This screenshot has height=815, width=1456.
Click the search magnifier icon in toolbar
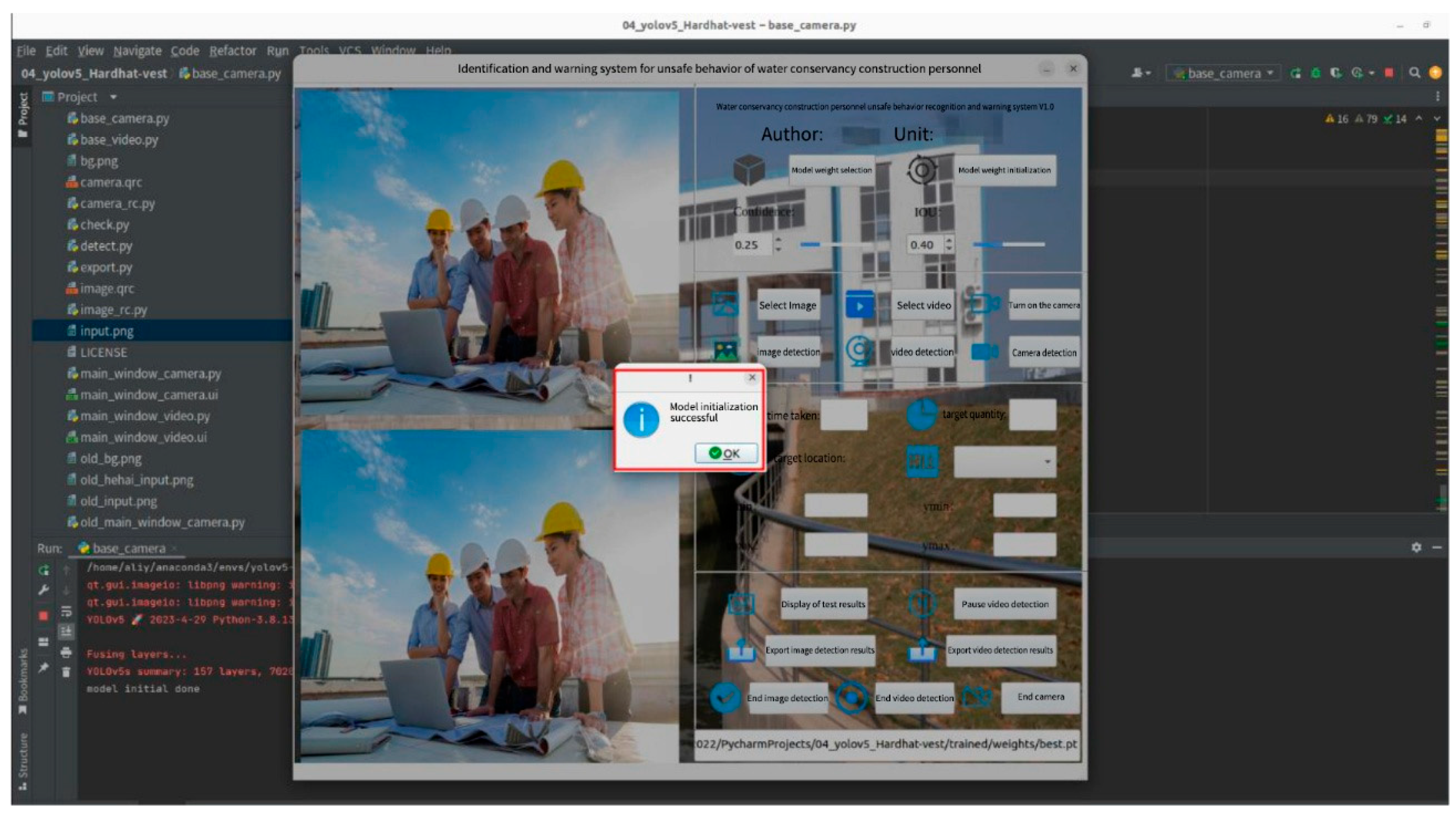(x=1414, y=73)
